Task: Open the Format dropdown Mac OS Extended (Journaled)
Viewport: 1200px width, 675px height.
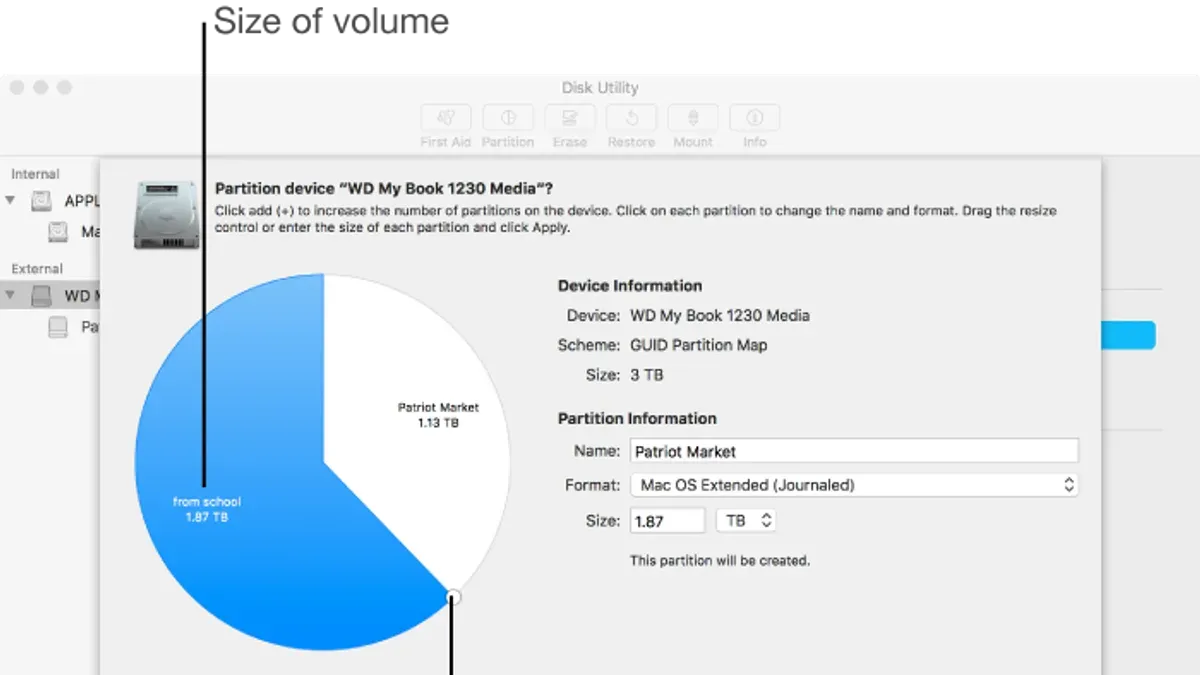Action: 854,485
